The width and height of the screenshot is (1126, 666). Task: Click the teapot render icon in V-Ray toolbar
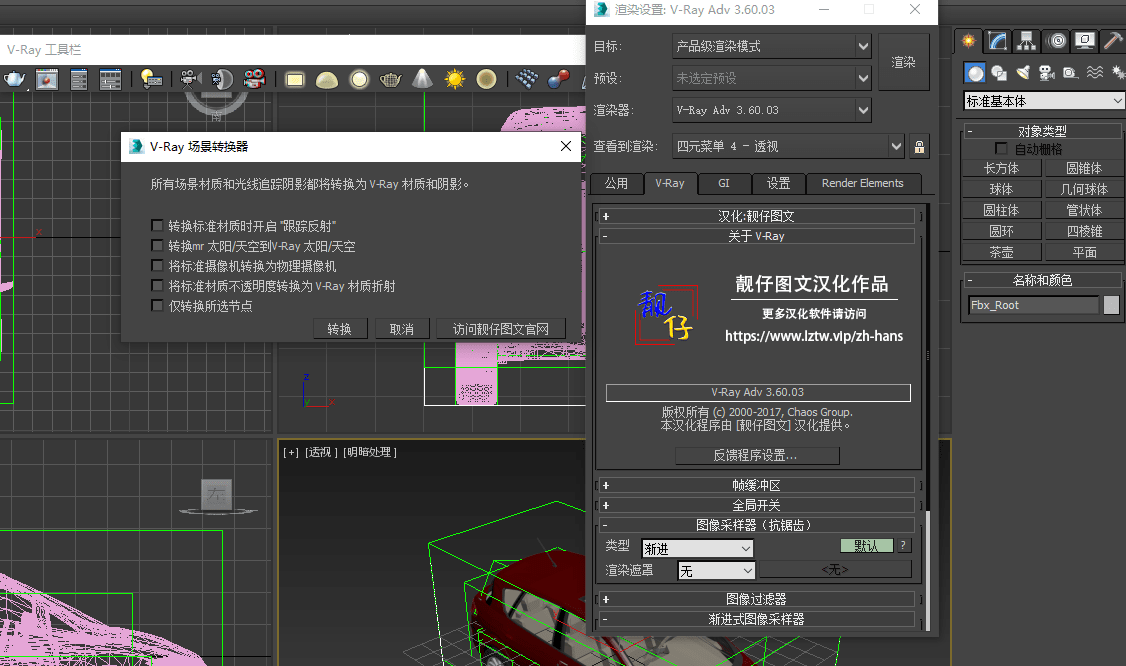[x=14, y=79]
